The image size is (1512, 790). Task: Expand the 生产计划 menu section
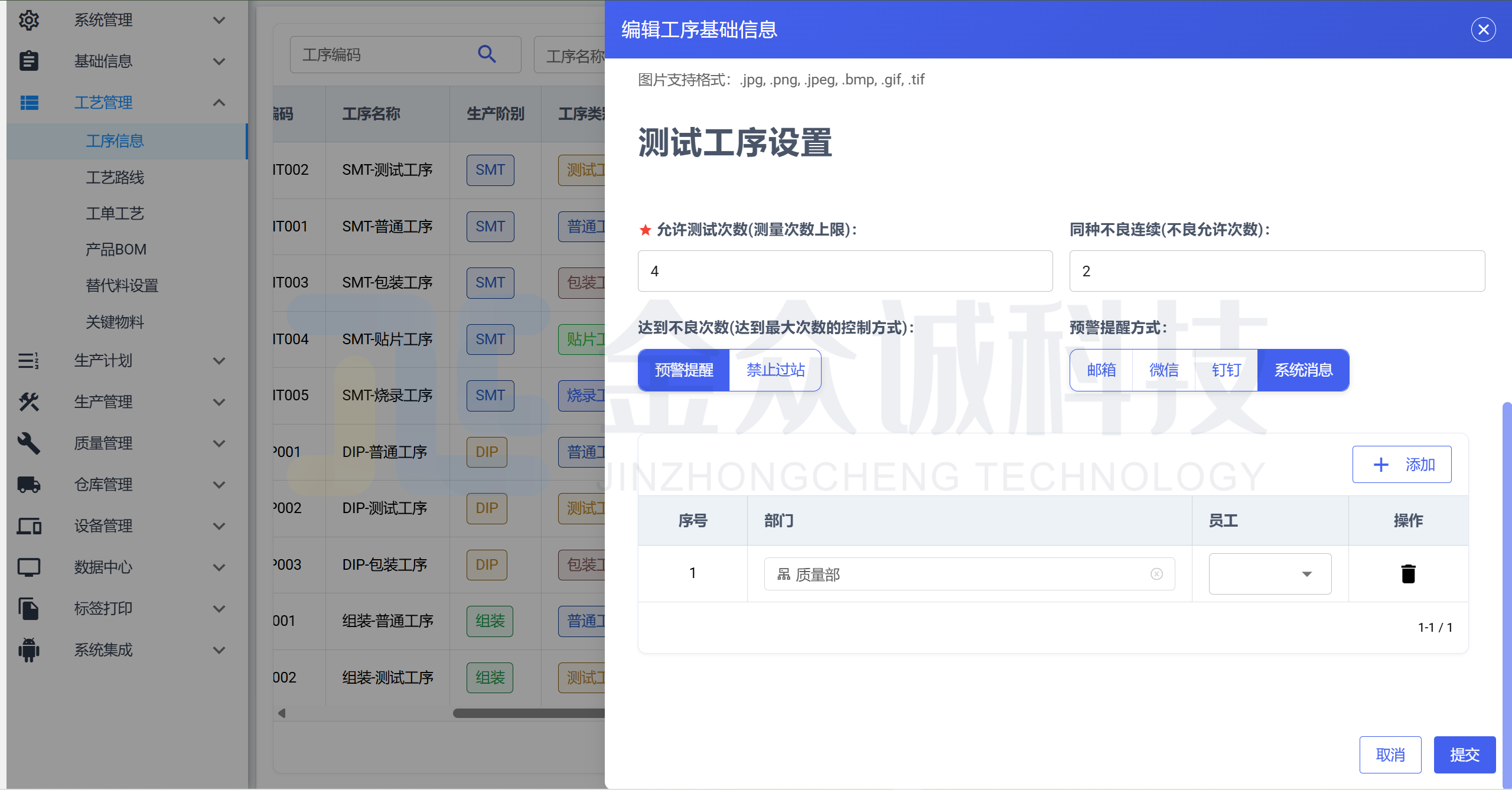pos(219,360)
